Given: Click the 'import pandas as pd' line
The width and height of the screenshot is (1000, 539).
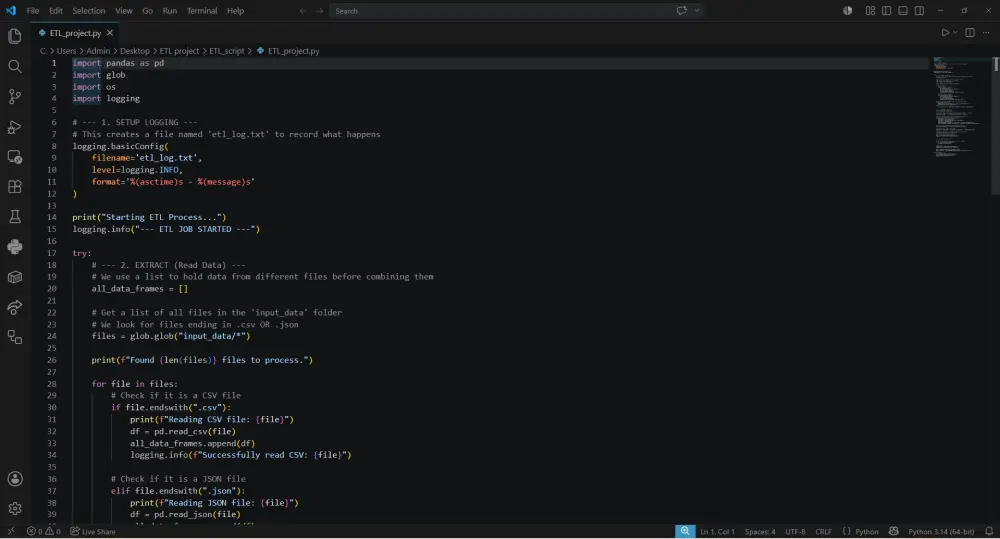Looking at the screenshot, I should pos(118,63).
